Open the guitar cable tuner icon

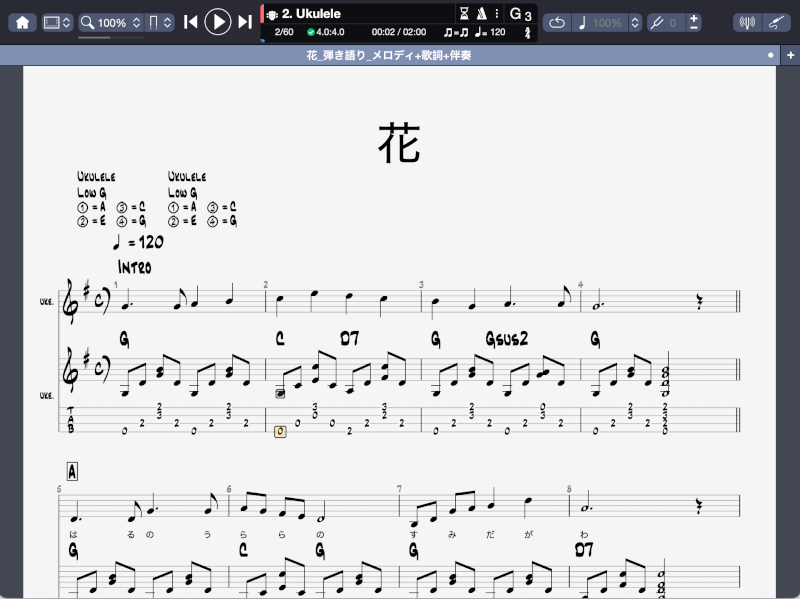tap(775, 22)
